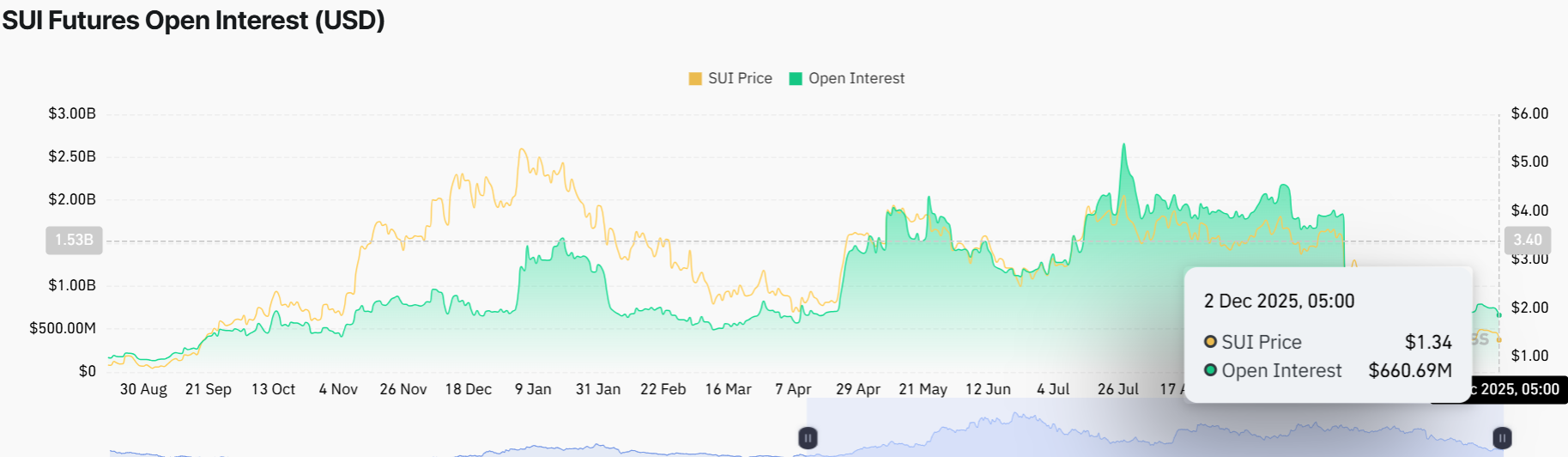Click the $660.69M value in the tooltip

1409,370
